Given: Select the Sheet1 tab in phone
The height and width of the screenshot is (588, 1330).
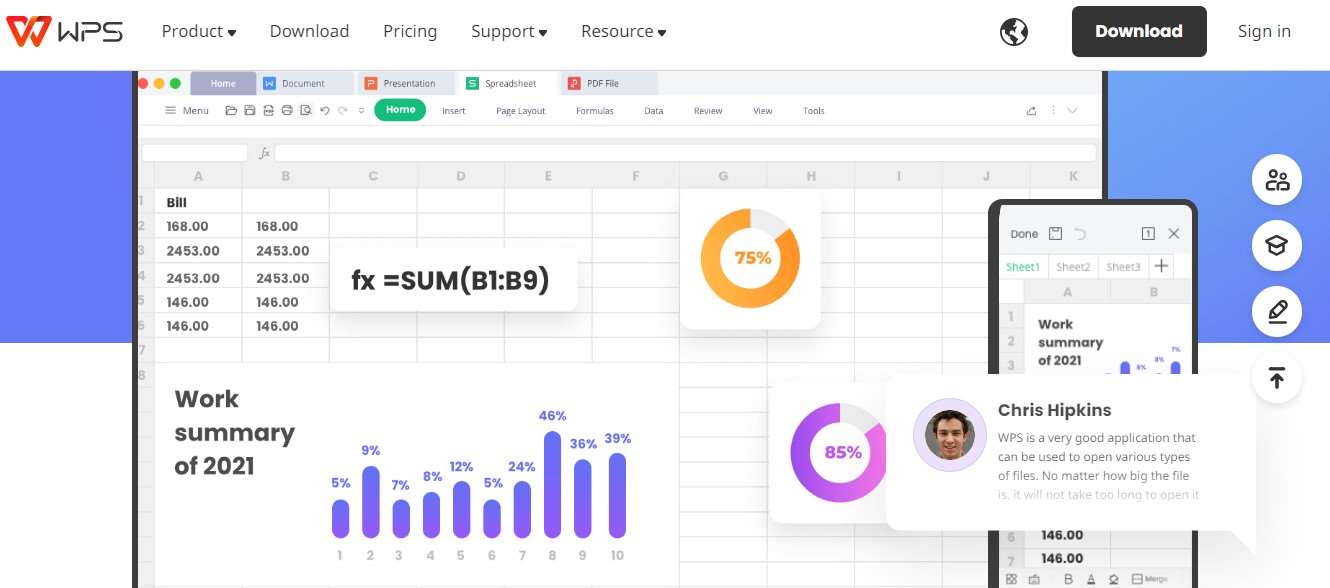Looking at the screenshot, I should point(1024,267).
